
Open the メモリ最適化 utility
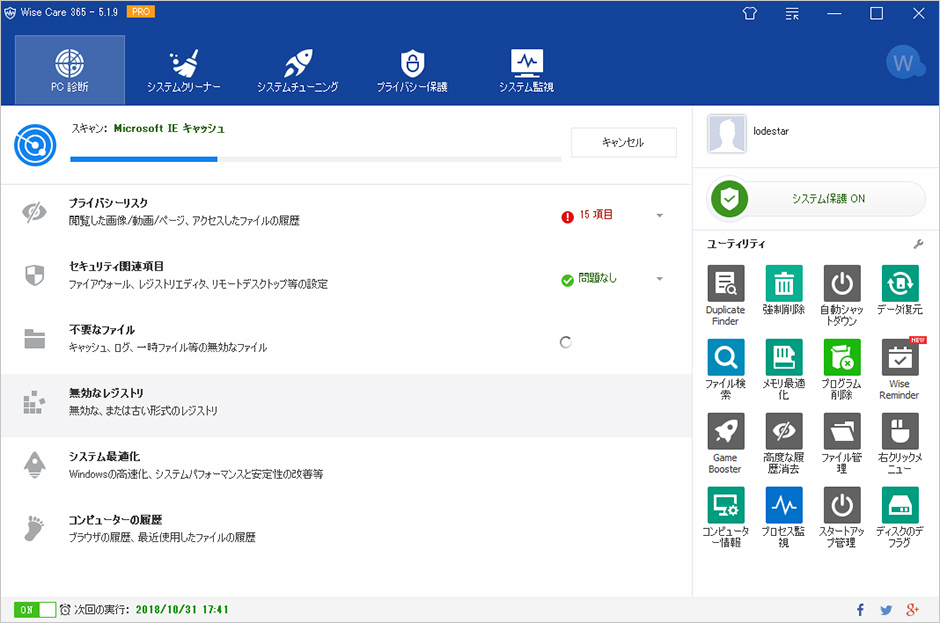pos(783,358)
